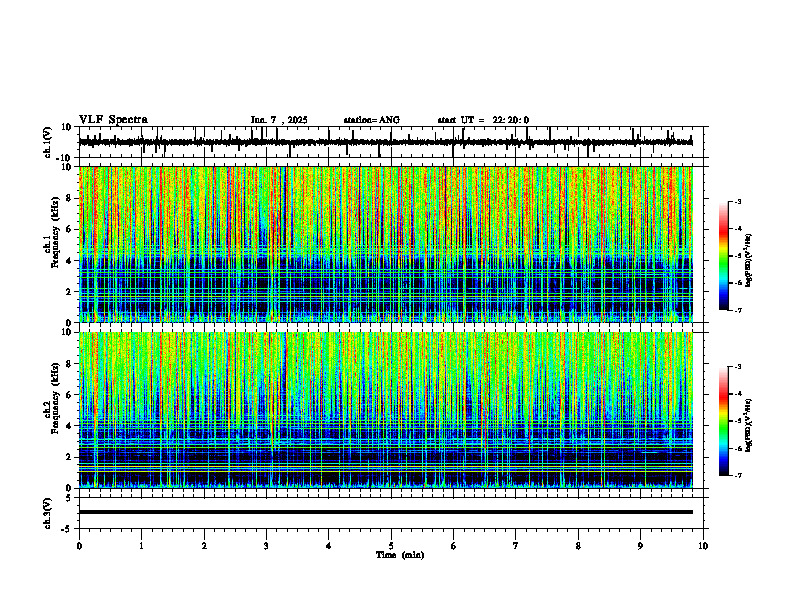Screen dimensions: 792x612
Task: Click the "6" kHz tick on ch.1 spectrogram axis
Action: [x=69, y=229]
